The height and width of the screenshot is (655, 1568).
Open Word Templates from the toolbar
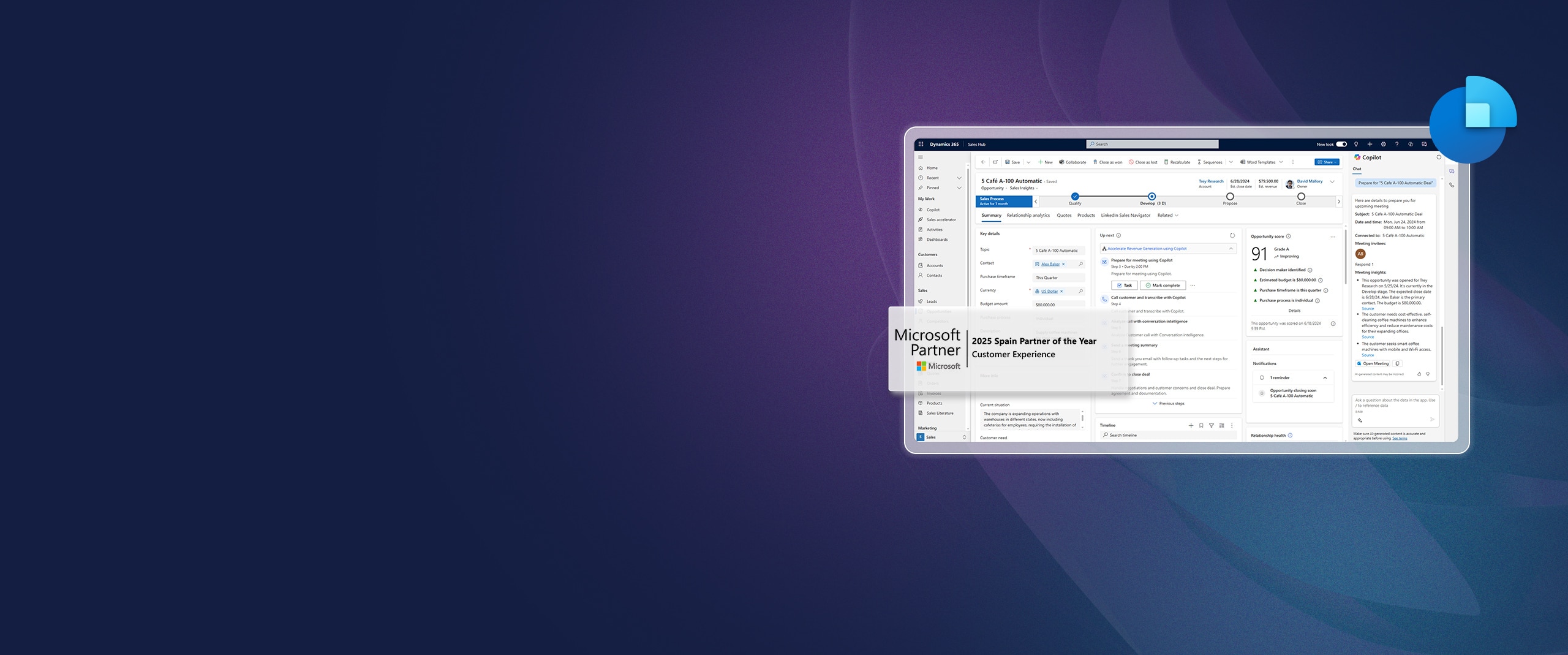1260,162
